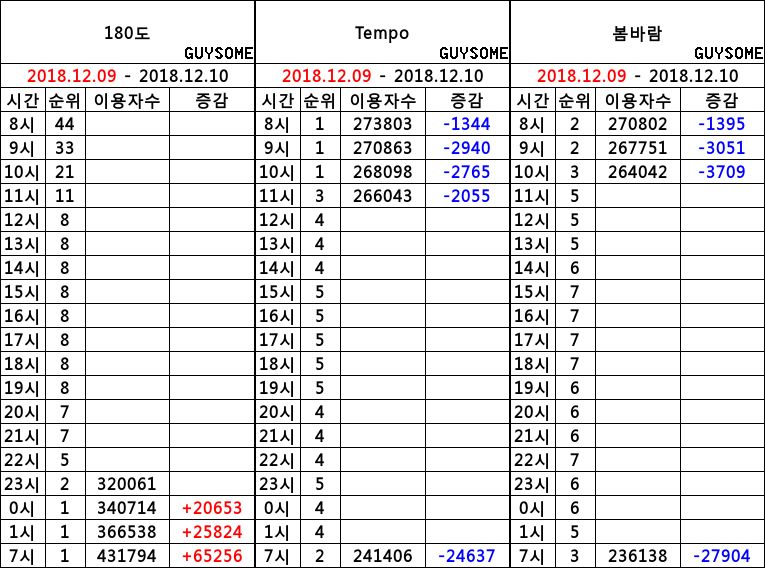The width and height of the screenshot is (765, 568).
Task: Click the 14시 time cell in 봄바람 table
Action: tap(531, 268)
